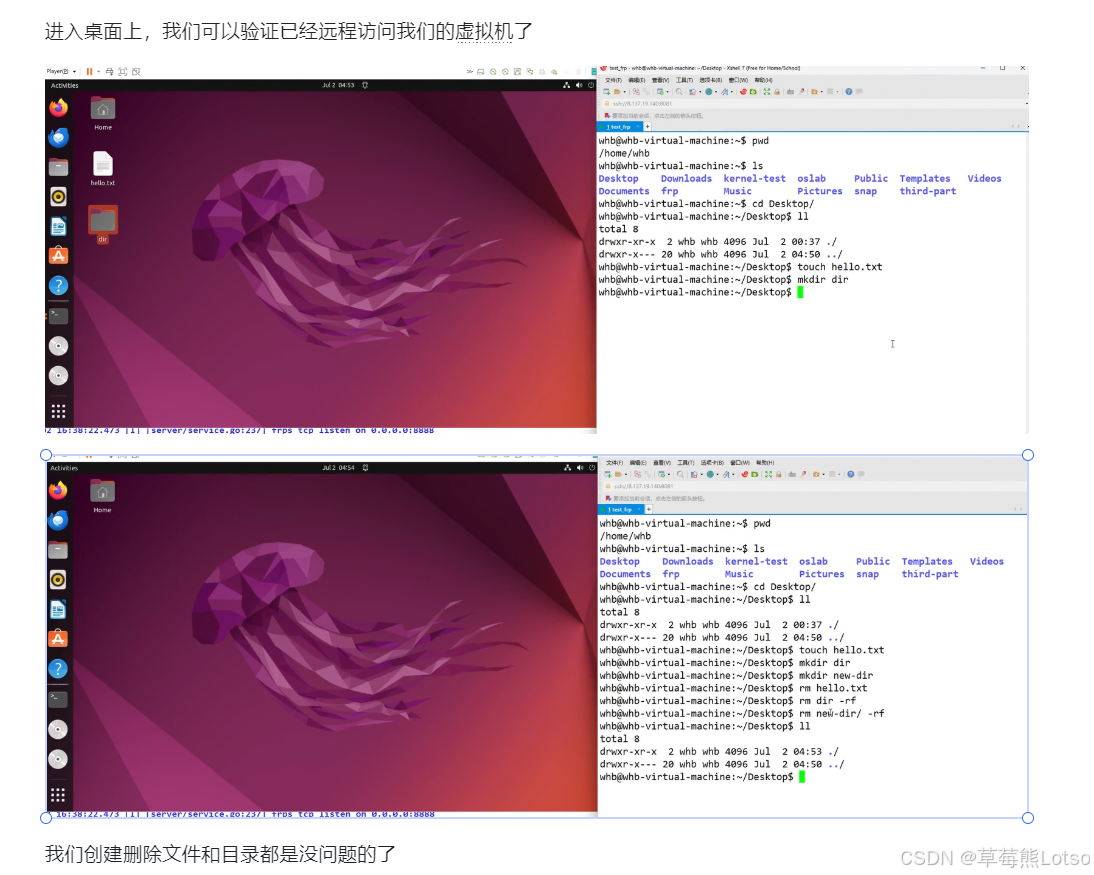Screen dimensions: 1094x875
Task: Click the underlined 虚拟机 word in heading text
Action: [x=484, y=31]
